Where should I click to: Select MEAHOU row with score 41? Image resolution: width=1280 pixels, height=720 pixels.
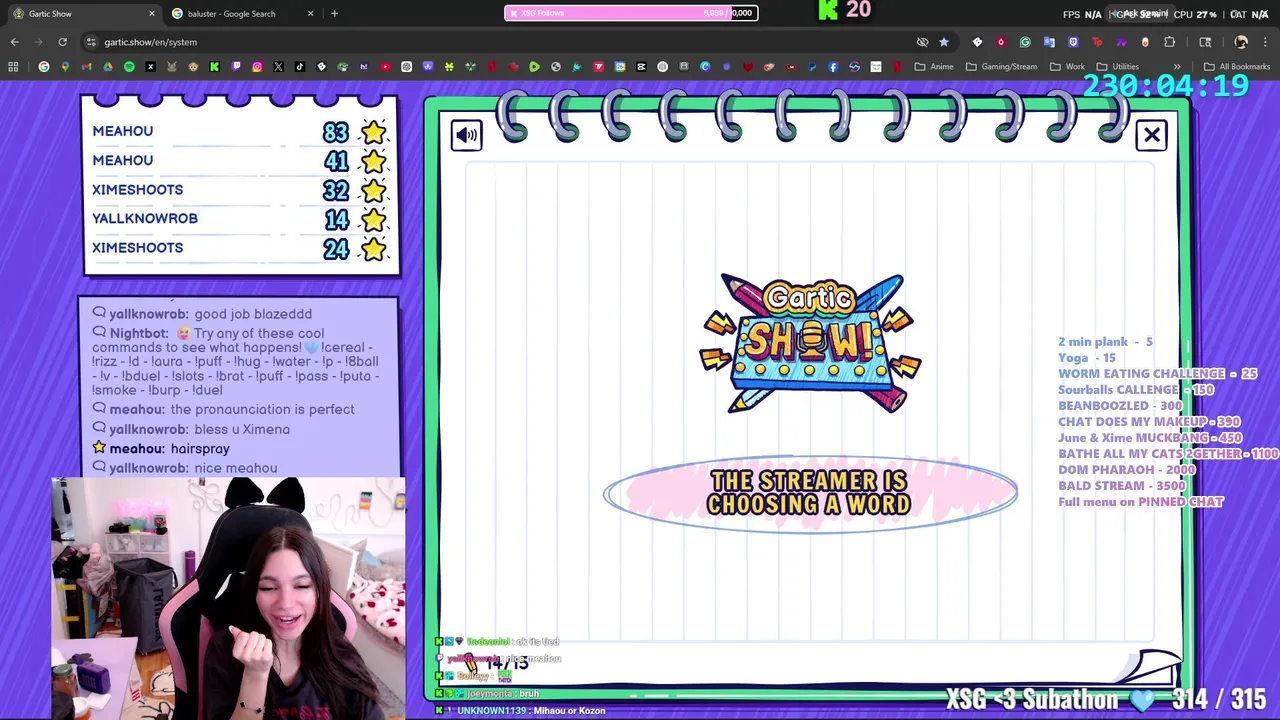click(240, 160)
